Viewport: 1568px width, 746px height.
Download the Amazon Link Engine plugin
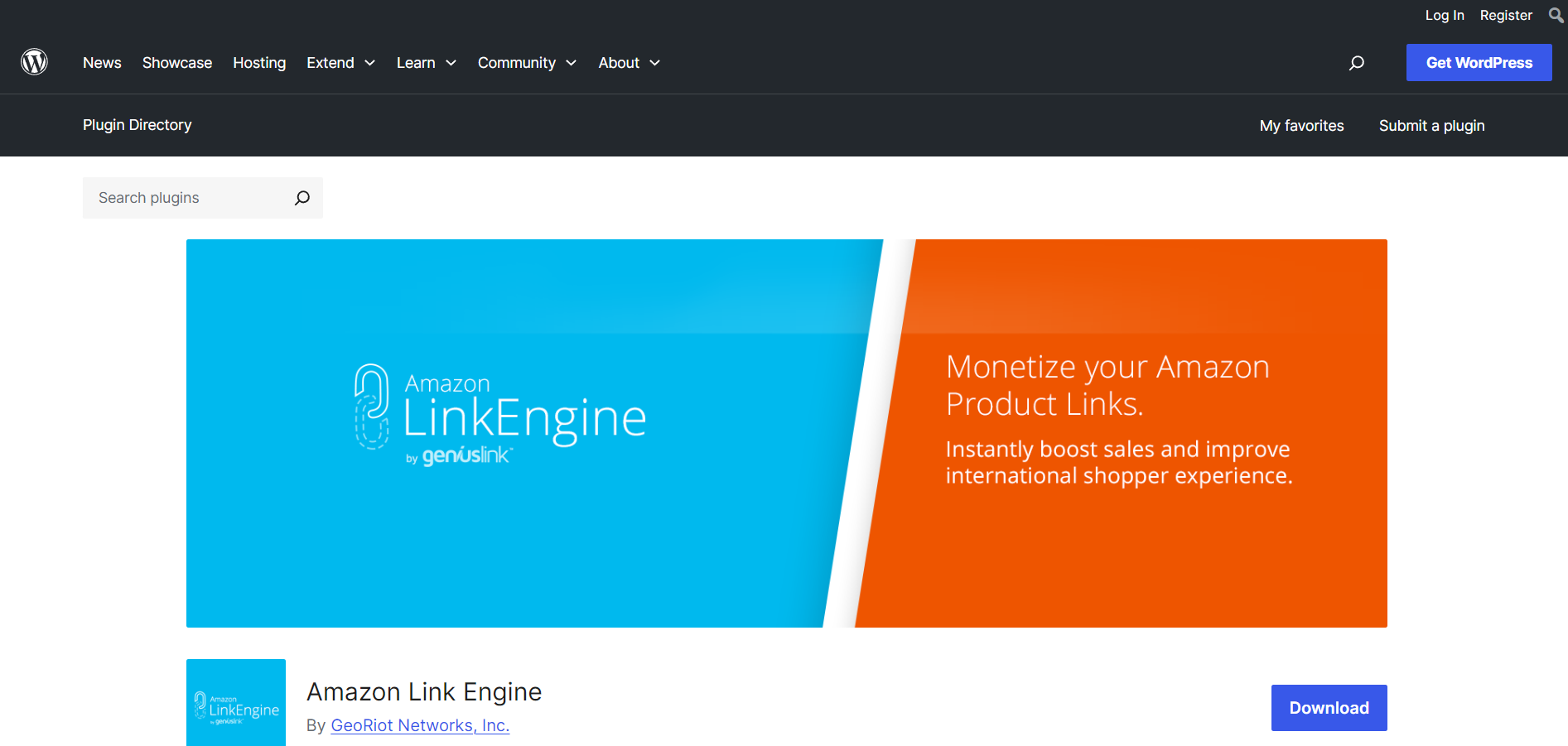pos(1329,708)
